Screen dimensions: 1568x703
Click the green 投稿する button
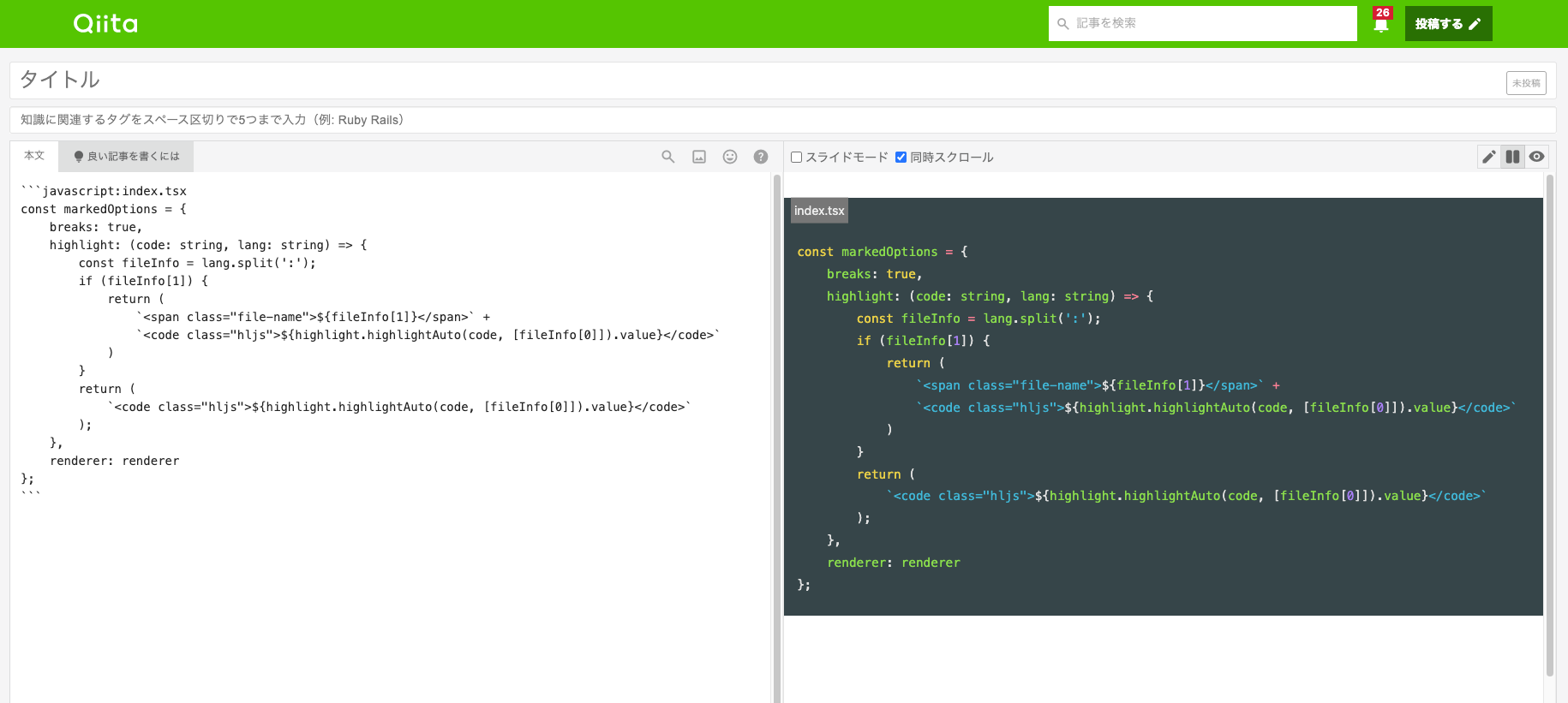(x=1448, y=24)
